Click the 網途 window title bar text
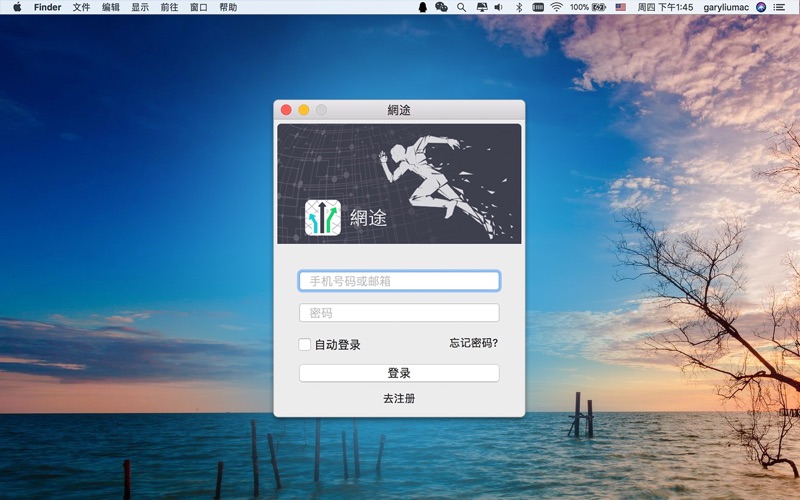Image resolution: width=800 pixels, height=500 pixels. point(399,110)
